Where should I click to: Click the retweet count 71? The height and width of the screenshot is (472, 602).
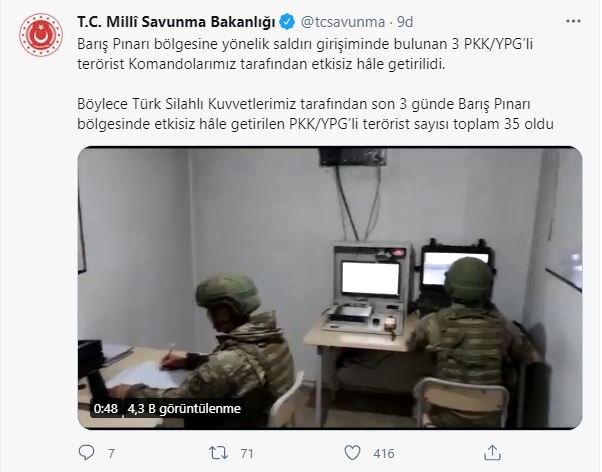[x=247, y=454]
